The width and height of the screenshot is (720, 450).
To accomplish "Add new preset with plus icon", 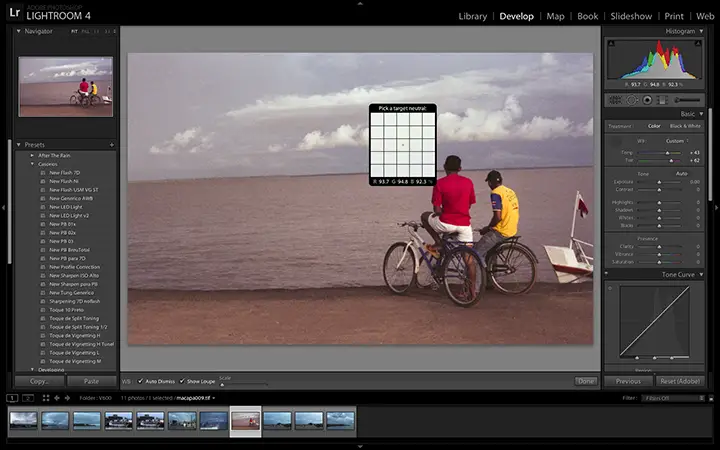I will pos(111,145).
